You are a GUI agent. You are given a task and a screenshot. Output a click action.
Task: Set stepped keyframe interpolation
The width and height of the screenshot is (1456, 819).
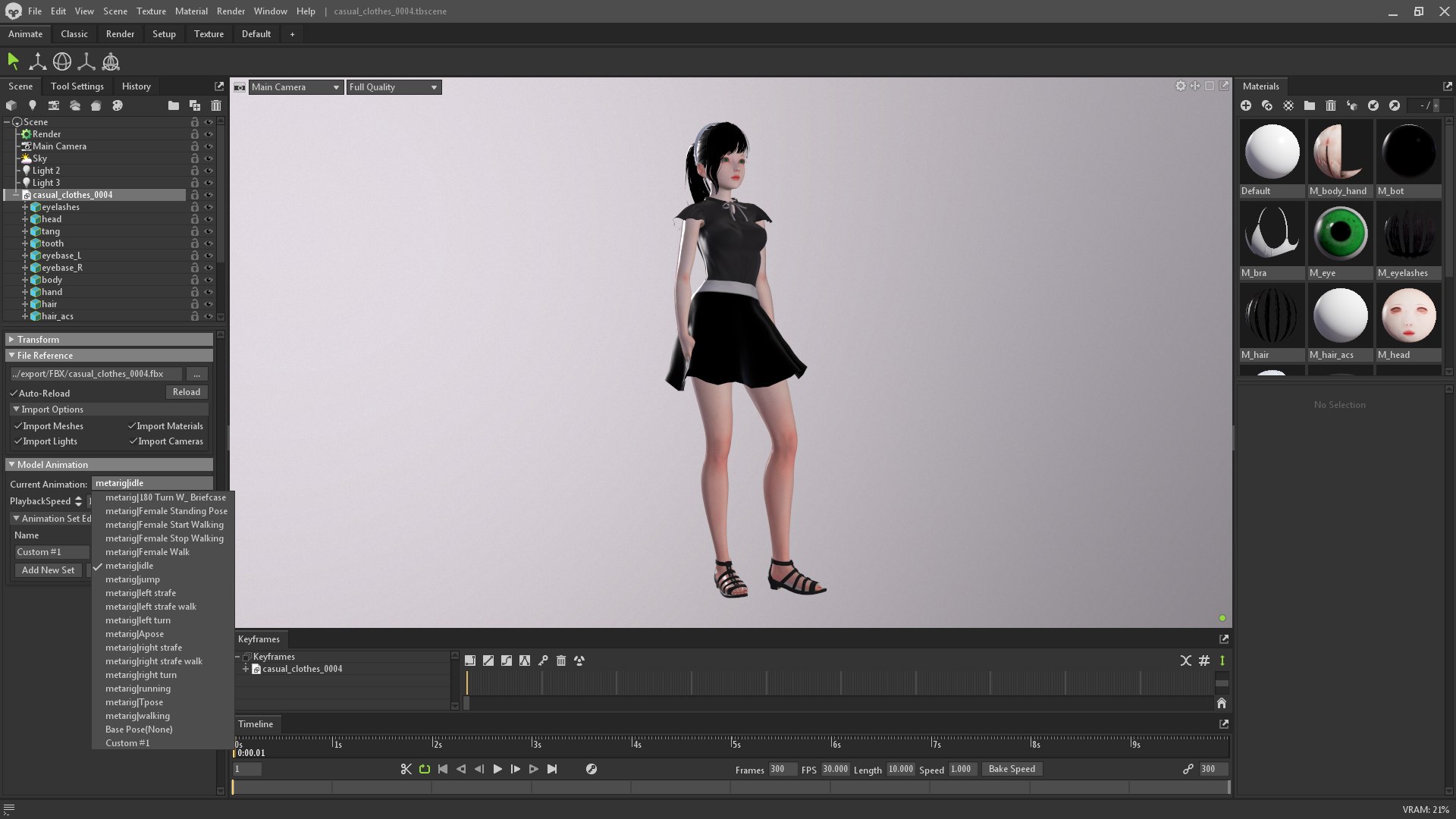click(470, 661)
